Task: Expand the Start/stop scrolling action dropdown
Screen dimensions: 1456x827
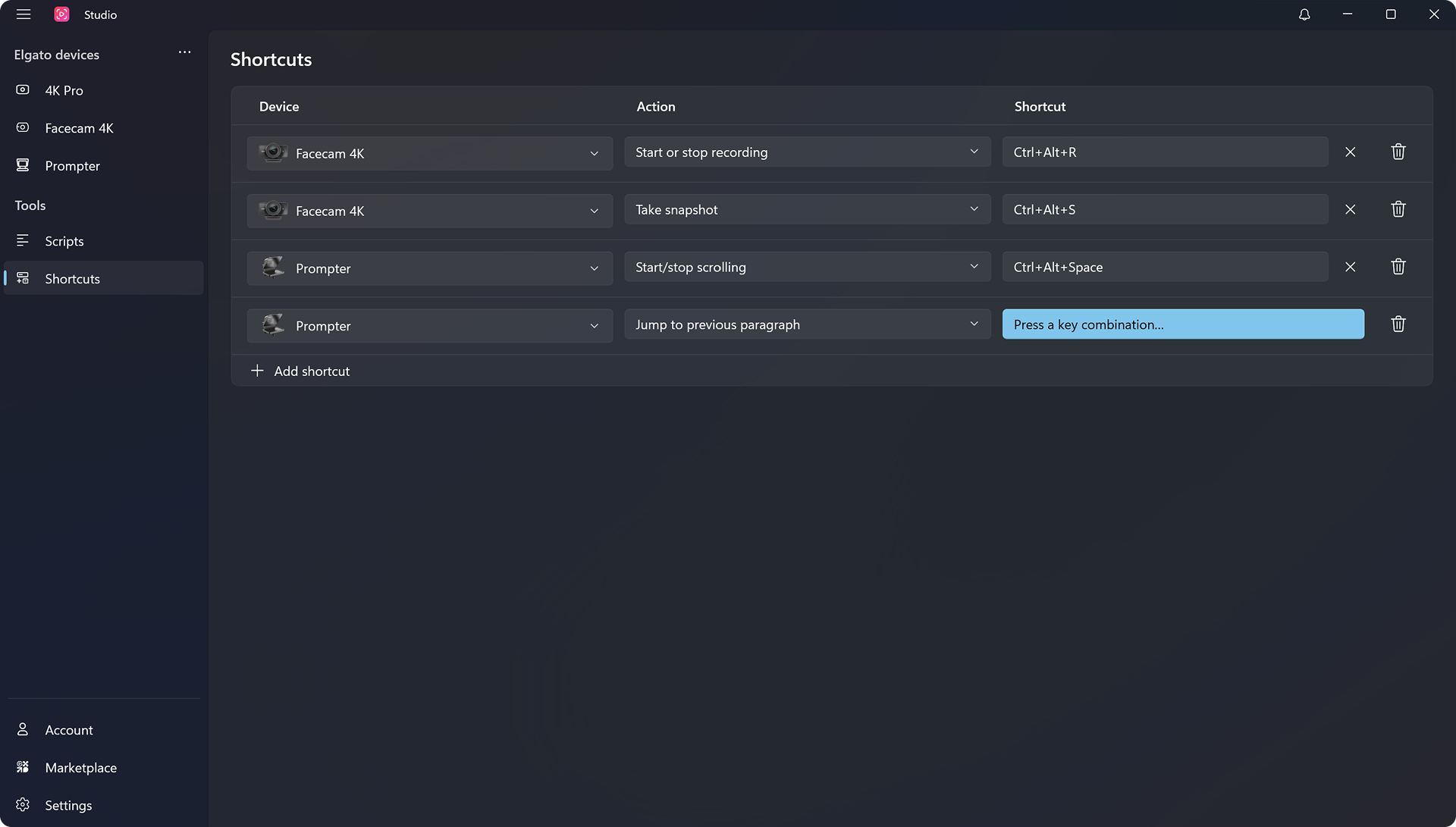Action: (808, 268)
